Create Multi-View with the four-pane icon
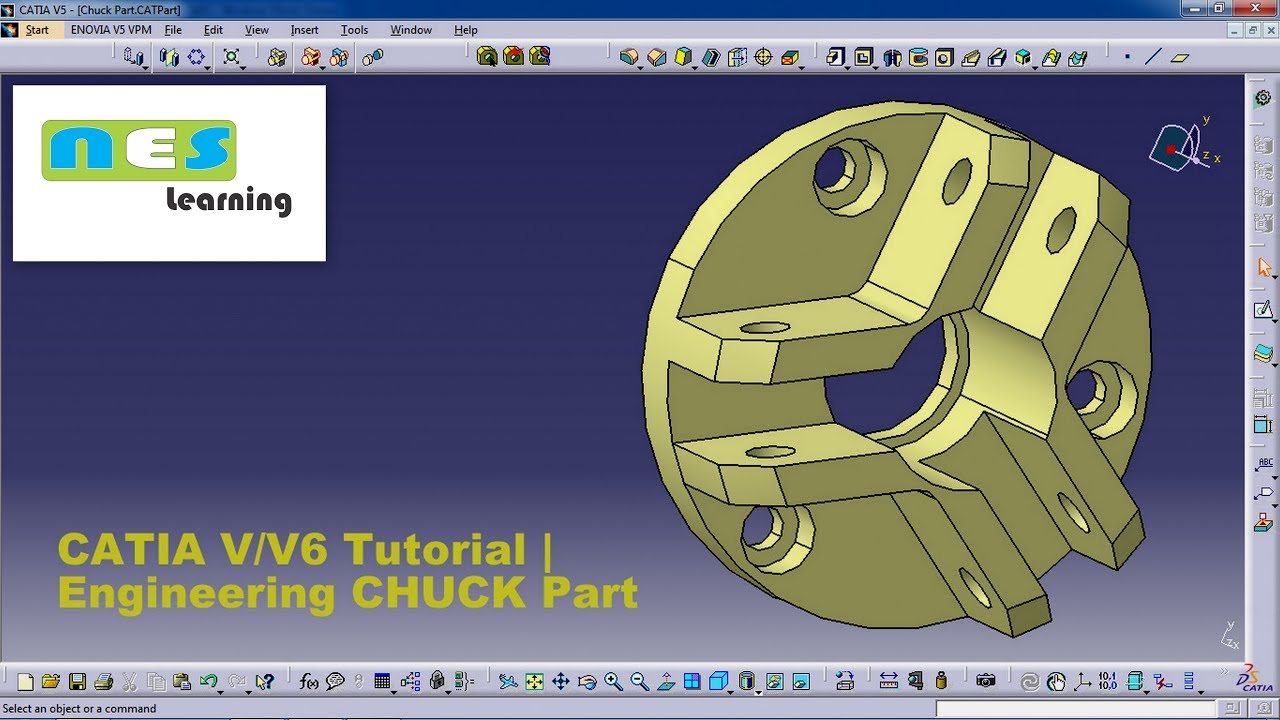The width and height of the screenshot is (1280, 720). tap(692, 682)
